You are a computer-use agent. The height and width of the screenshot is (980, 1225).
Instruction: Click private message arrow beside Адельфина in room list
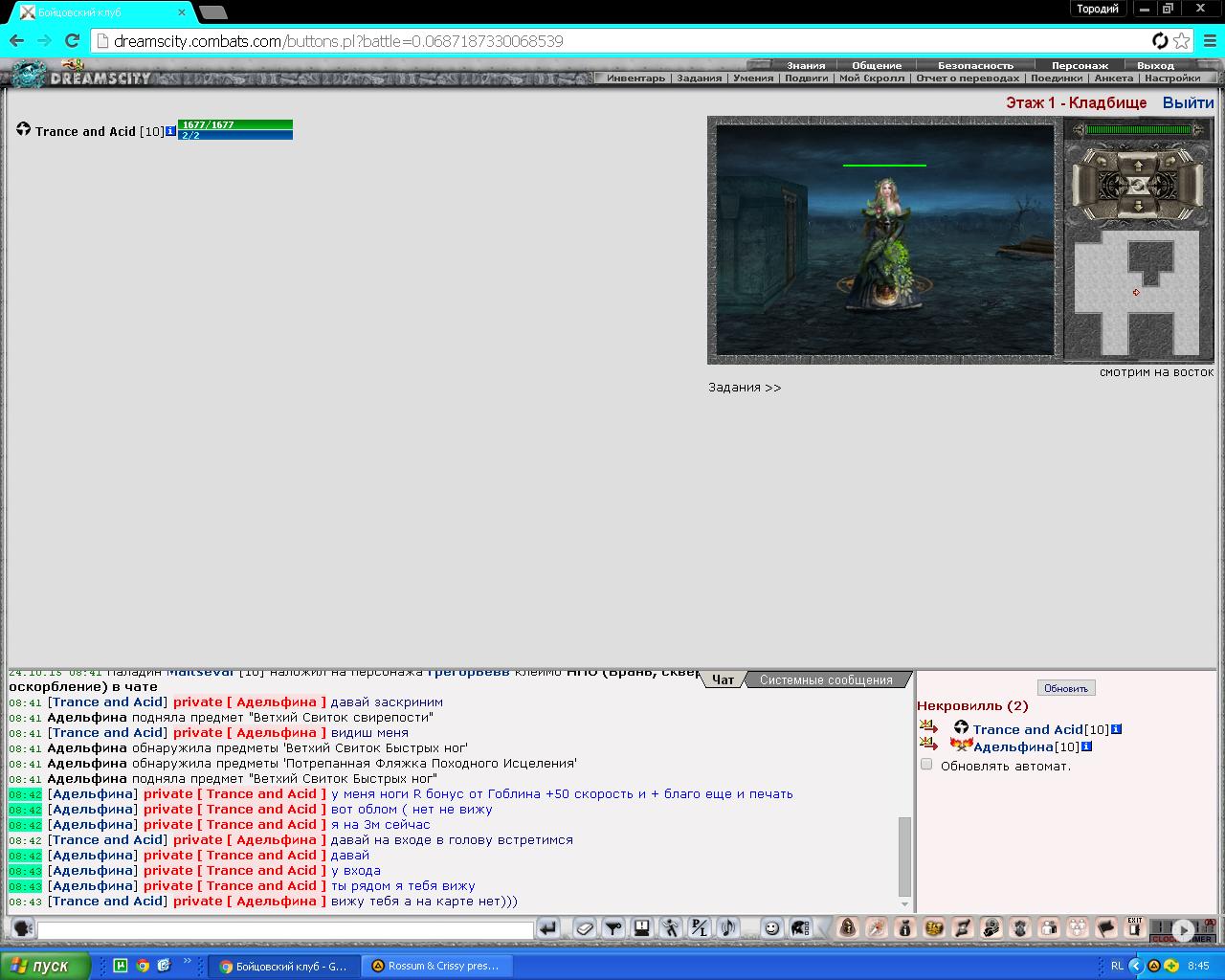[927, 744]
